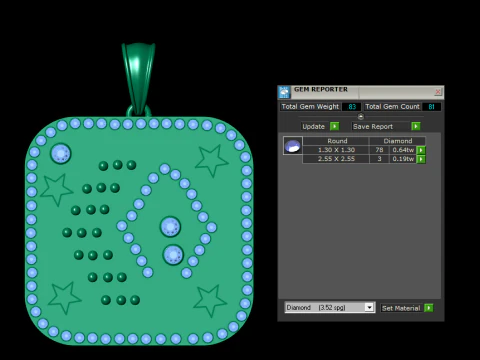Click green arrow on 2.55 X 2.55 row
Image resolution: width=480 pixels, height=360 pixels.
pyautogui.click(x=421, y=159)
